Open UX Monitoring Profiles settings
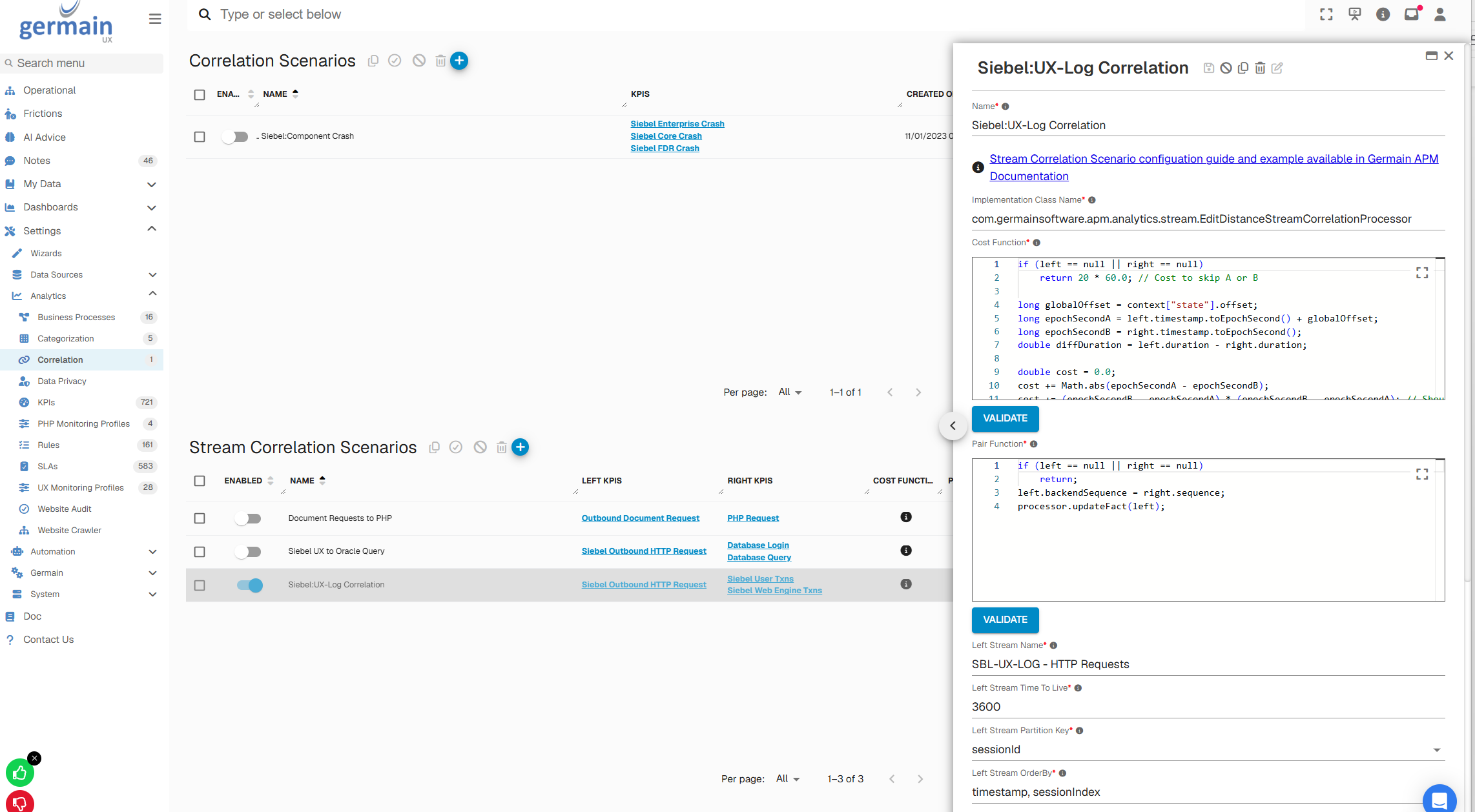The width and height of the screenshot is (1475, 812). 81,487
